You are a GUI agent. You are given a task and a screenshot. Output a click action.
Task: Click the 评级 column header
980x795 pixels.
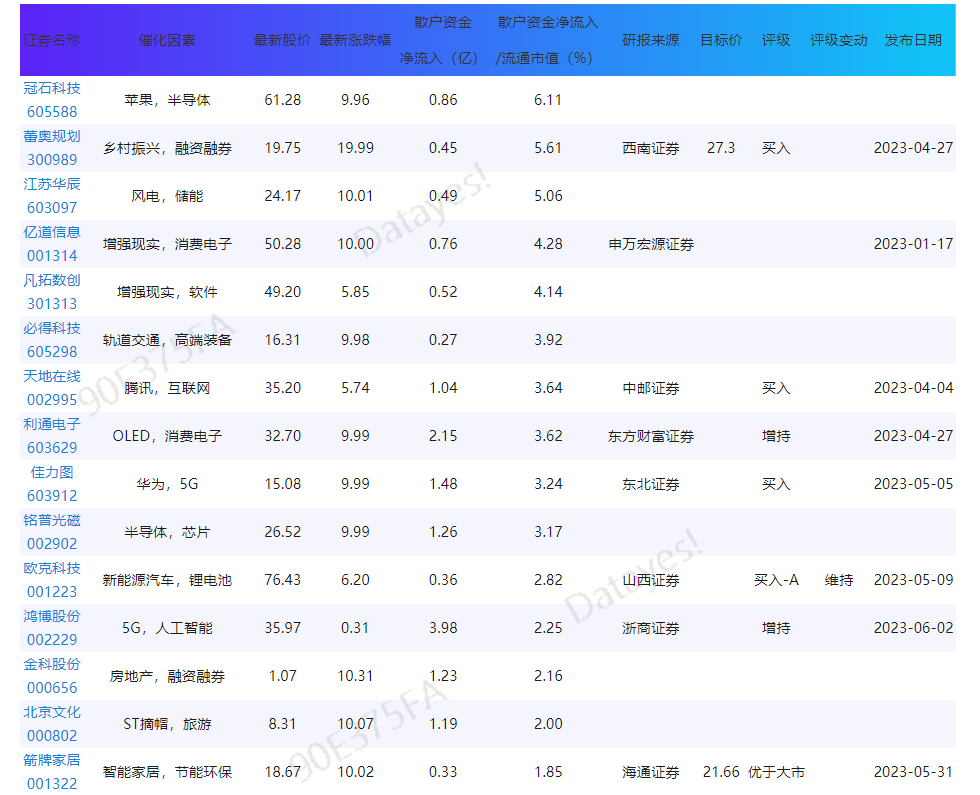coord(776,41)
